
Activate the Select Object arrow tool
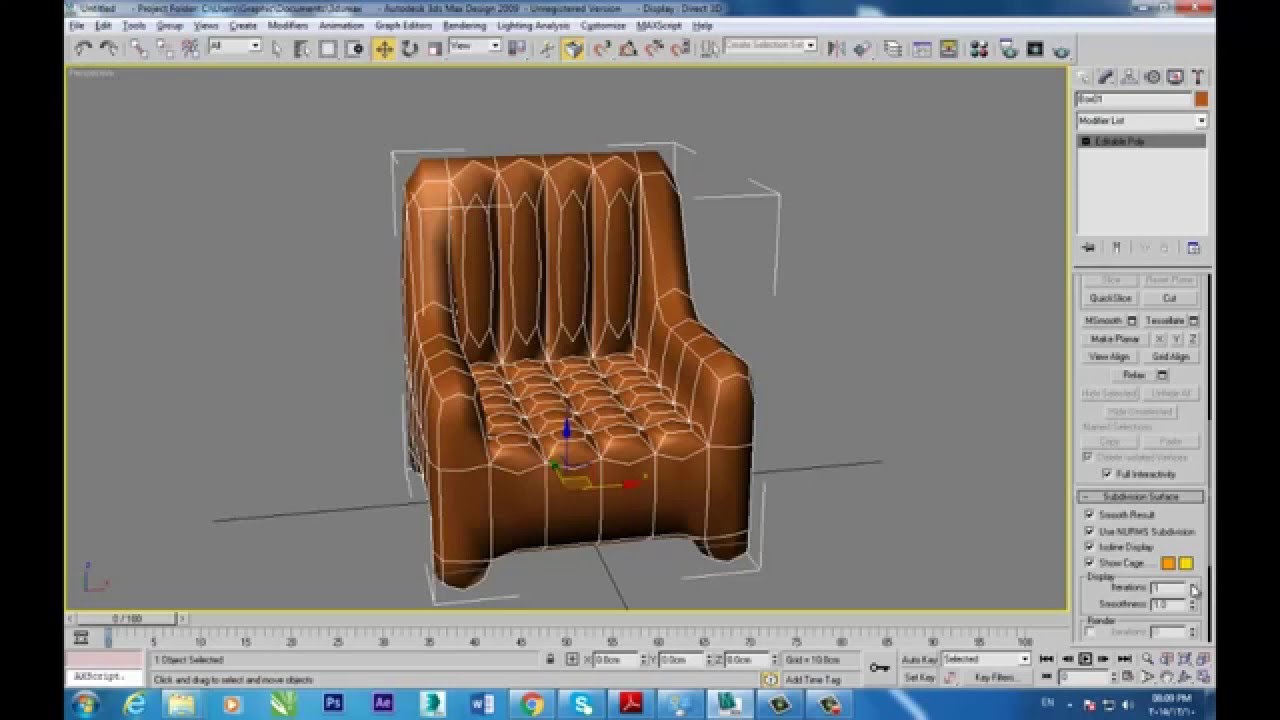tap(276, 48)
